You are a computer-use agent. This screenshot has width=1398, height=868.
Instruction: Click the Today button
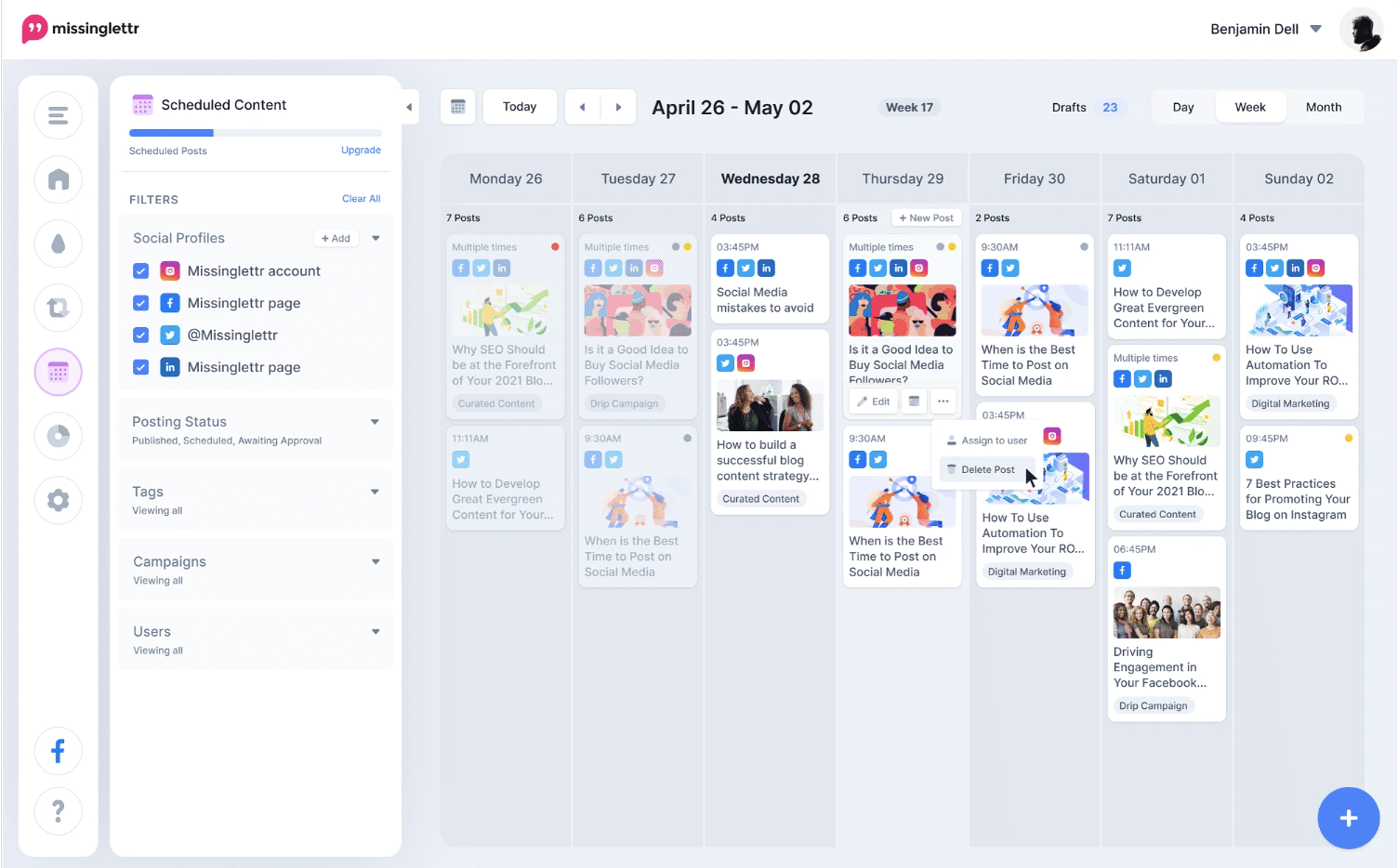520,107
